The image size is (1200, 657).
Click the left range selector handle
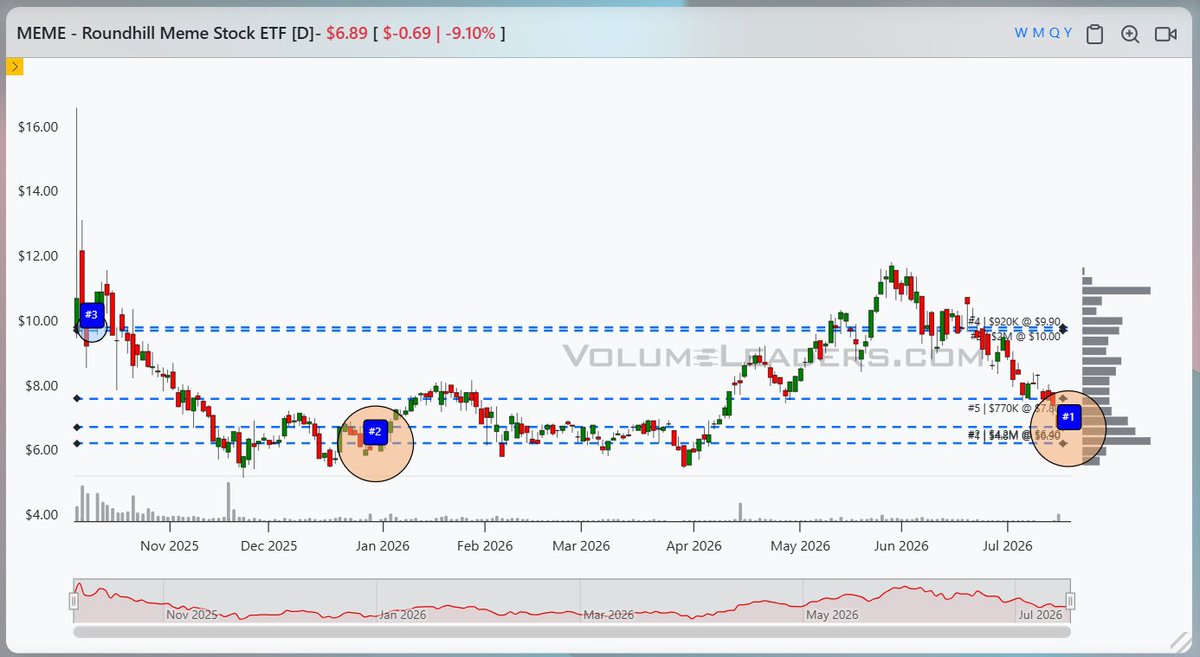pyautogui.click(x=73, y=601)
